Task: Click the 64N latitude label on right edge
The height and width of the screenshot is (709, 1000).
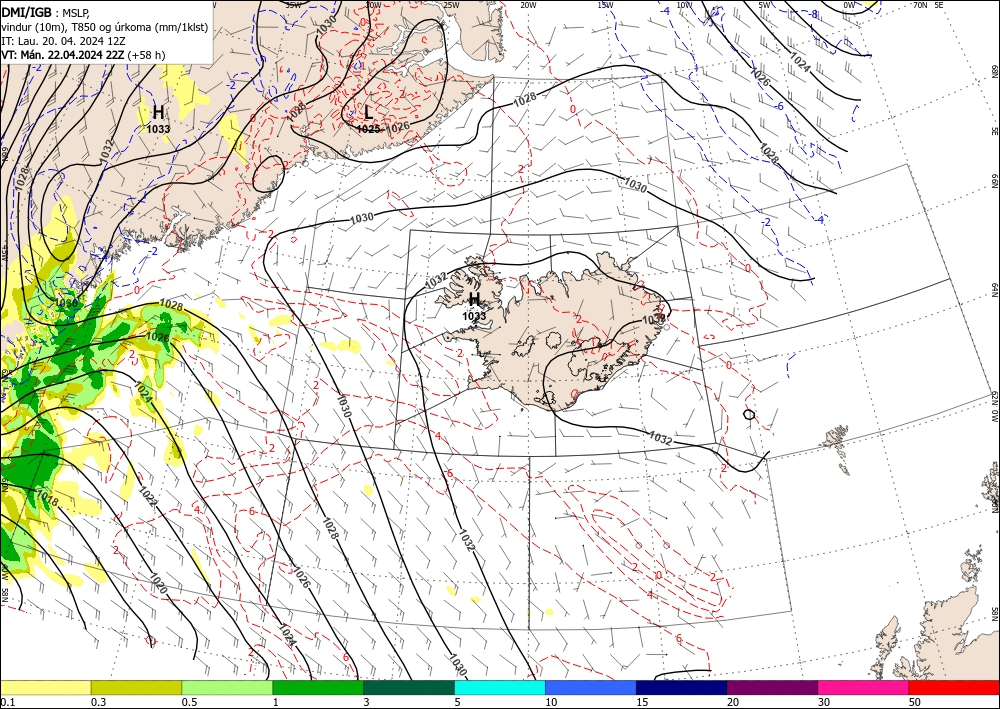Action: point(994,290)
